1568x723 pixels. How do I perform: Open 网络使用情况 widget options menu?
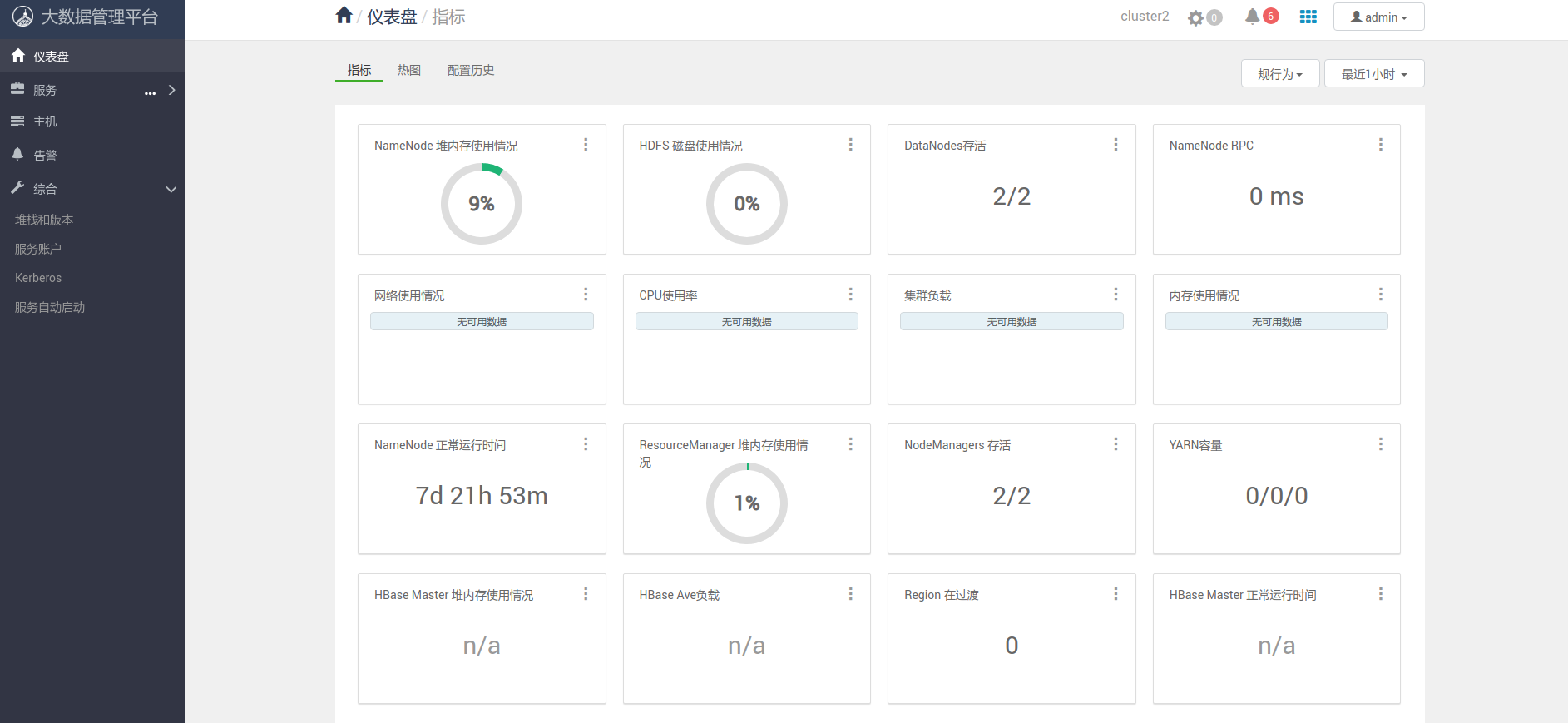tap(586, 295)
